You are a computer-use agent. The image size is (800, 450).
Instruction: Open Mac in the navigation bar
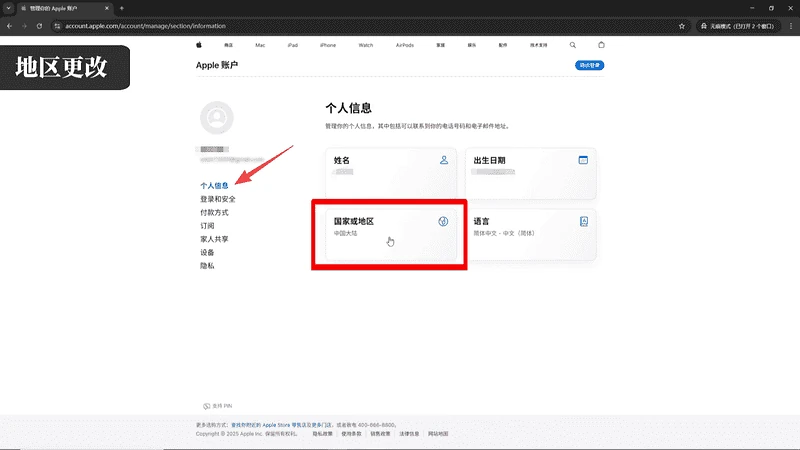coord(260,45)
